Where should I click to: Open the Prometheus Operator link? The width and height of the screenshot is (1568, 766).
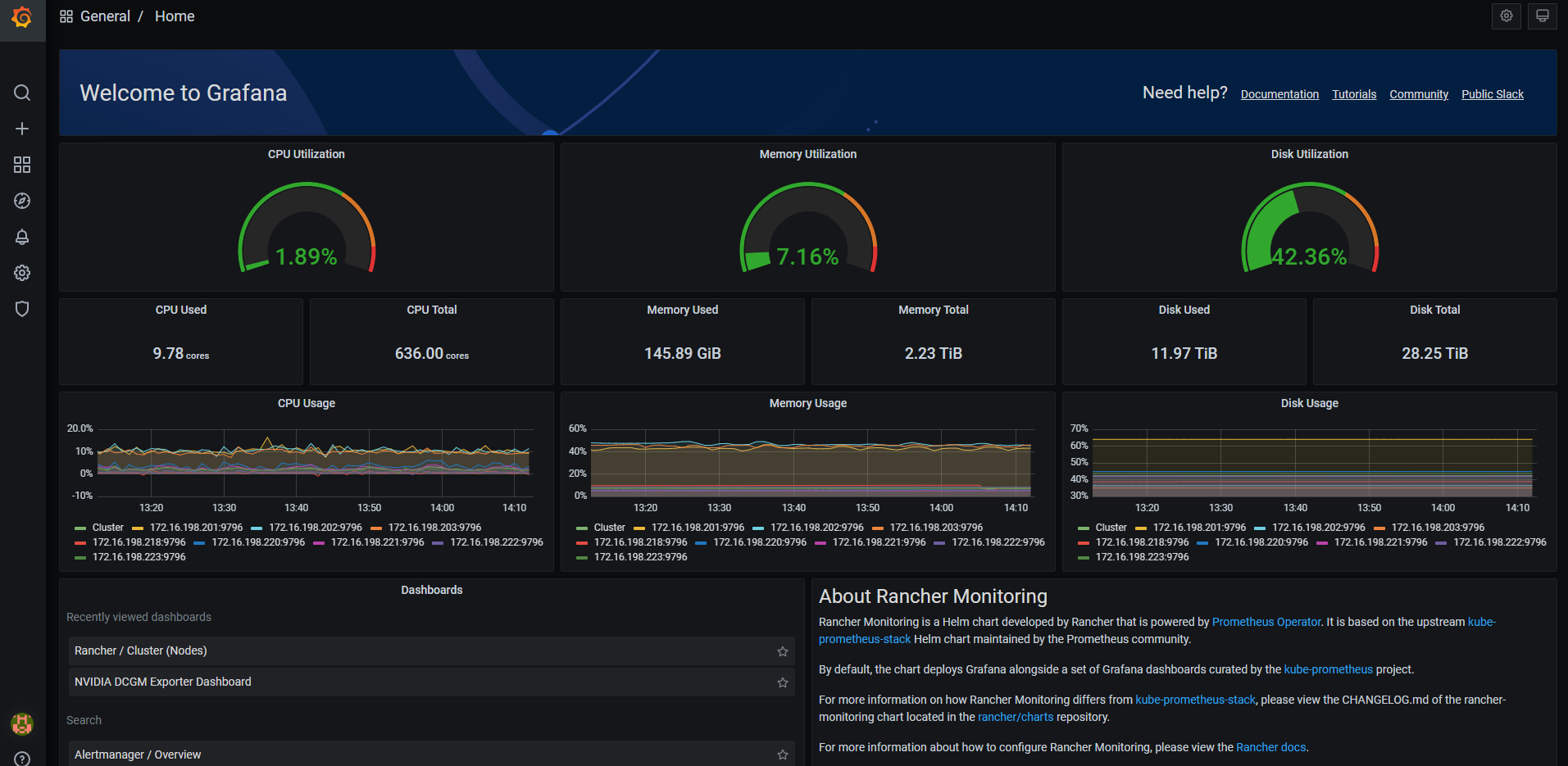(1266, 622)
